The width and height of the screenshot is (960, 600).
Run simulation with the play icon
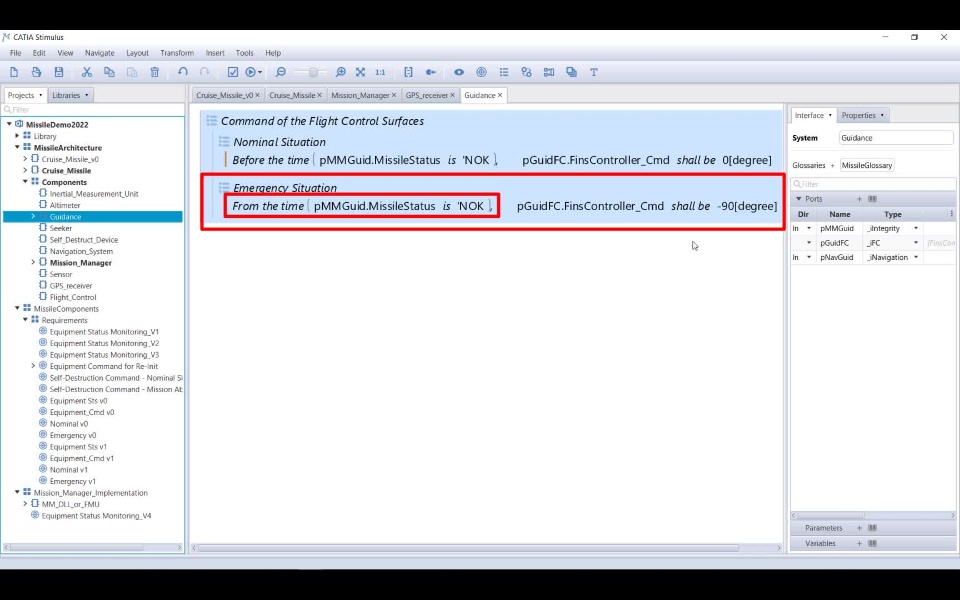coord(250,72)
